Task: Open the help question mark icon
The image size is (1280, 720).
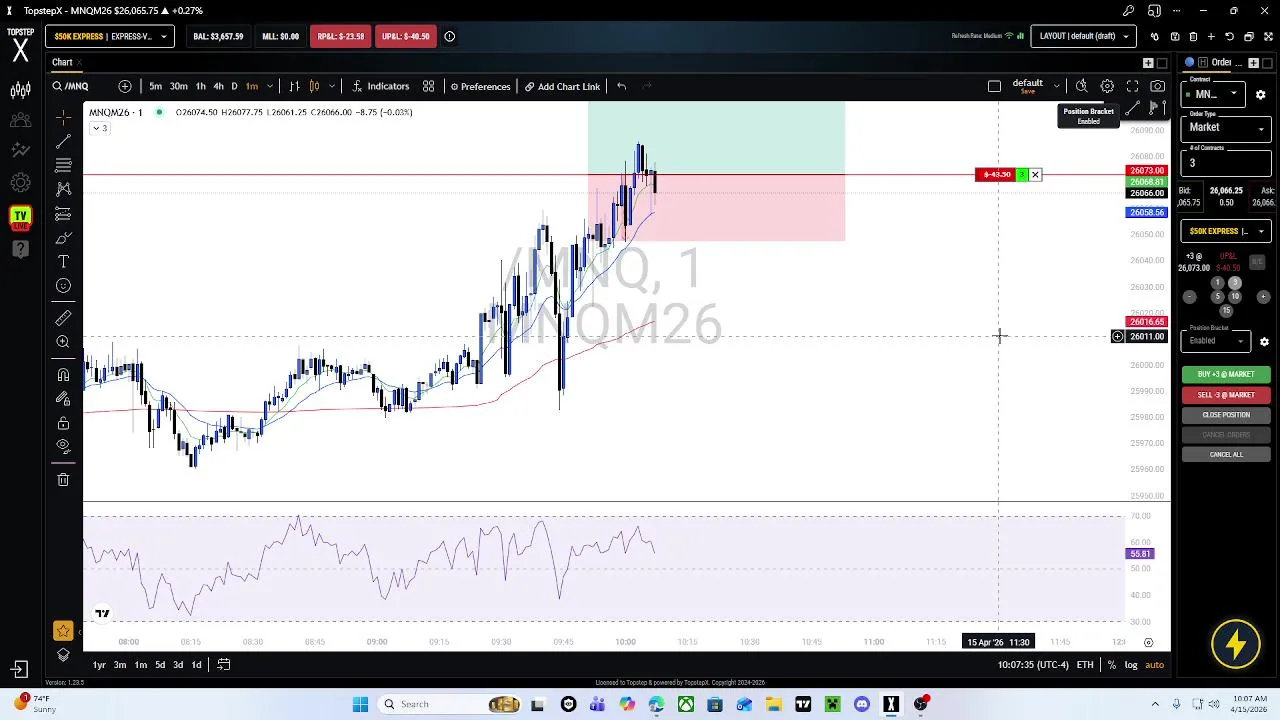Action: coord(20,249)
